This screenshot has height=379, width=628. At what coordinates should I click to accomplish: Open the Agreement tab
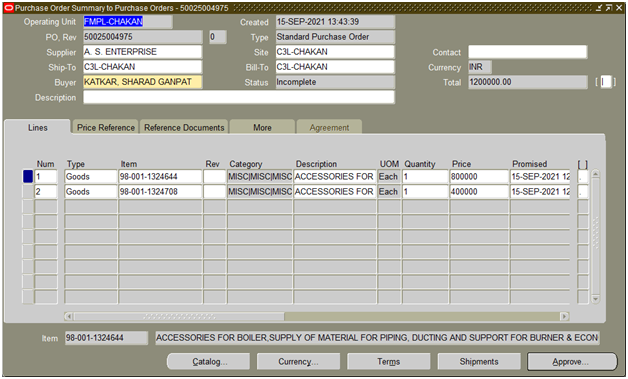329,127
